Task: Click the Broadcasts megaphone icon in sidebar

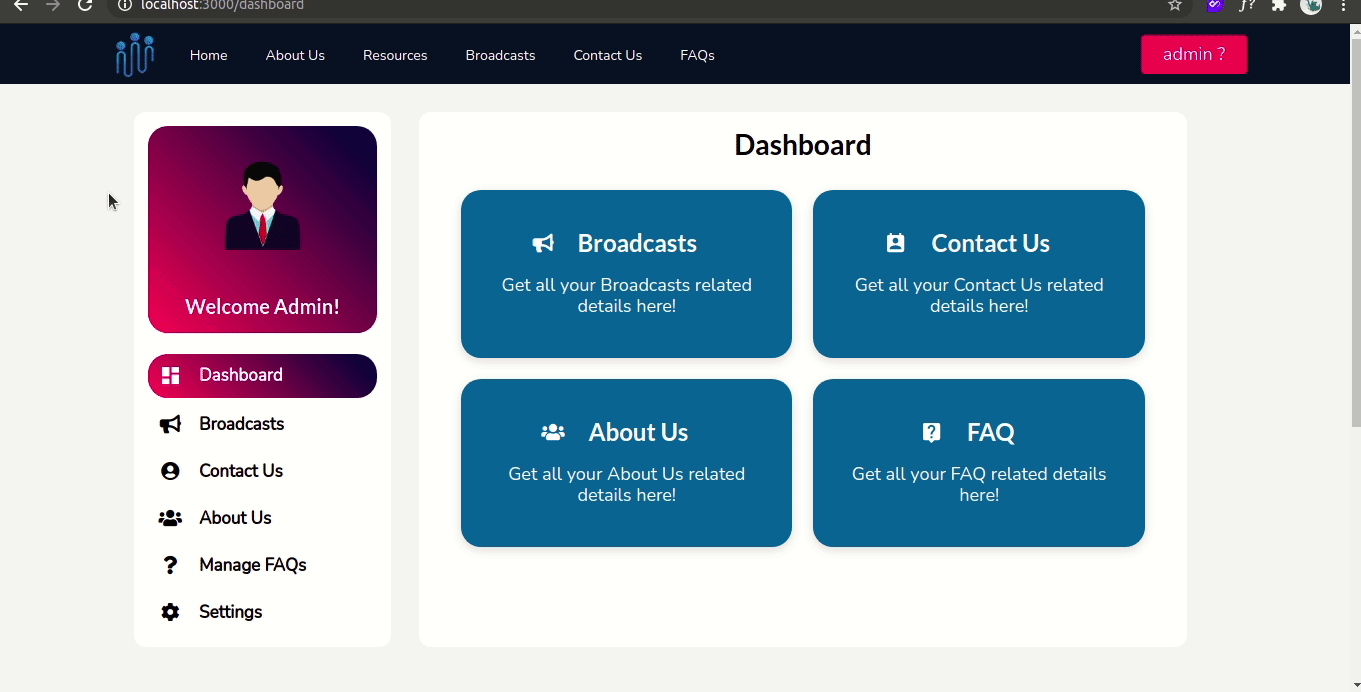Action: click(x=170, y=424)
